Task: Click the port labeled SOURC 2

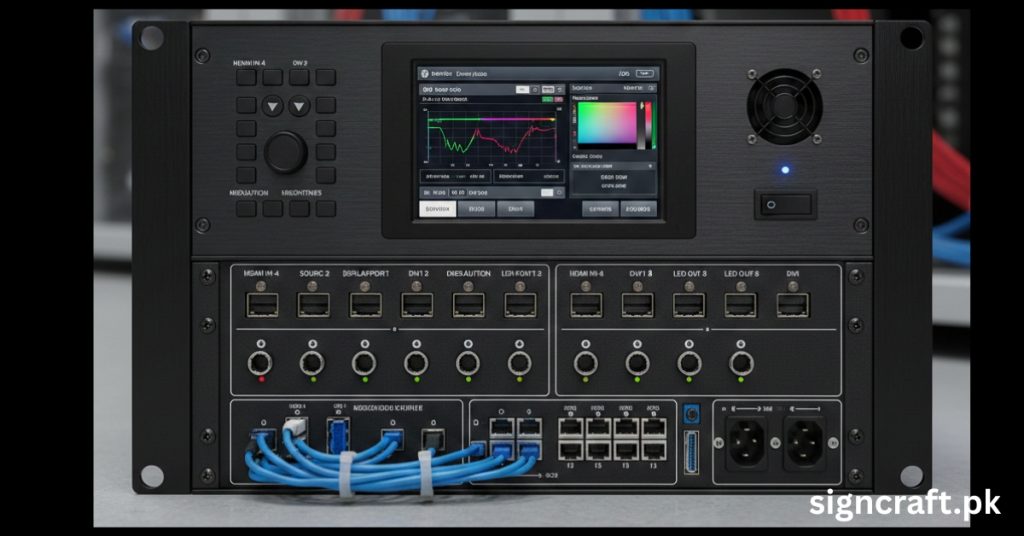Action: [x=313, y=305]
